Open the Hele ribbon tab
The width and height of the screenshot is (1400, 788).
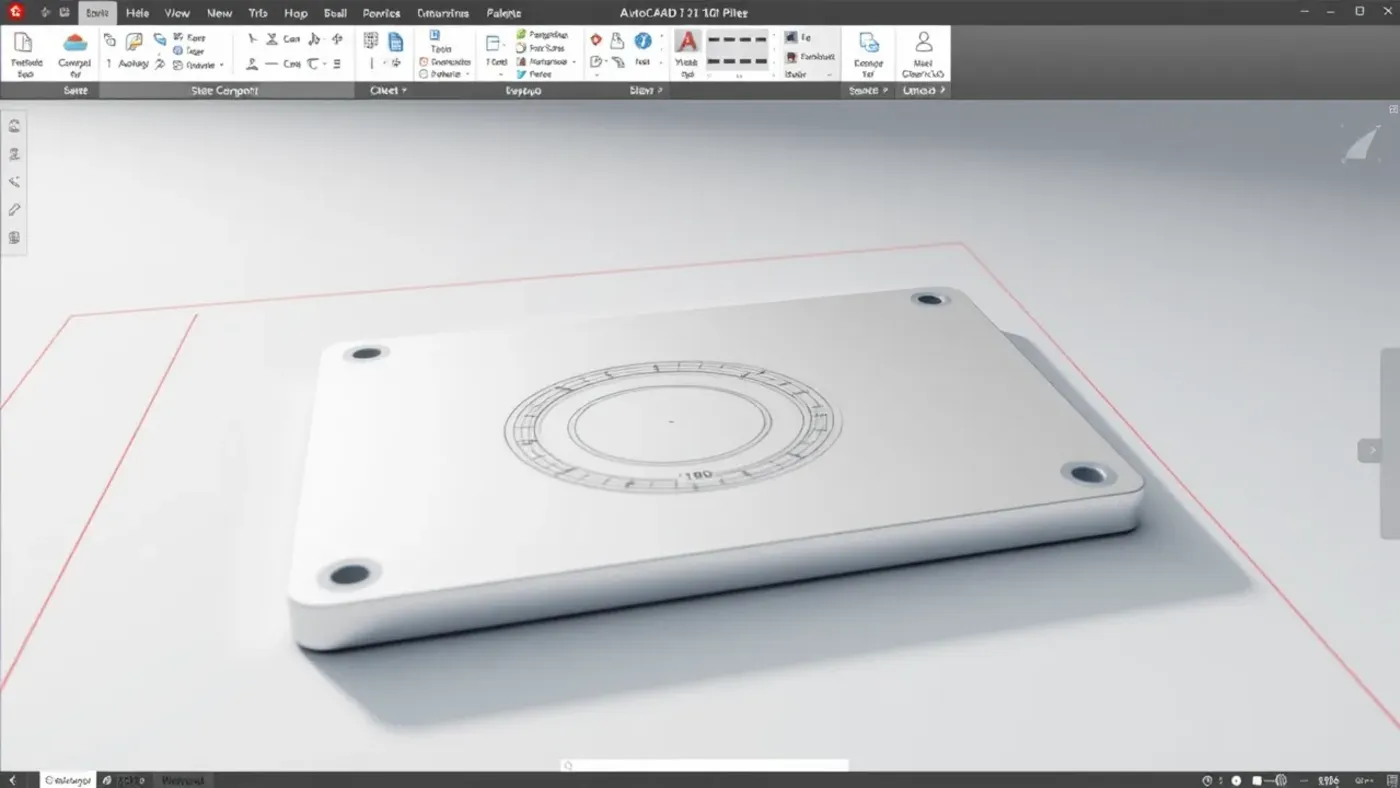[137, 13]
